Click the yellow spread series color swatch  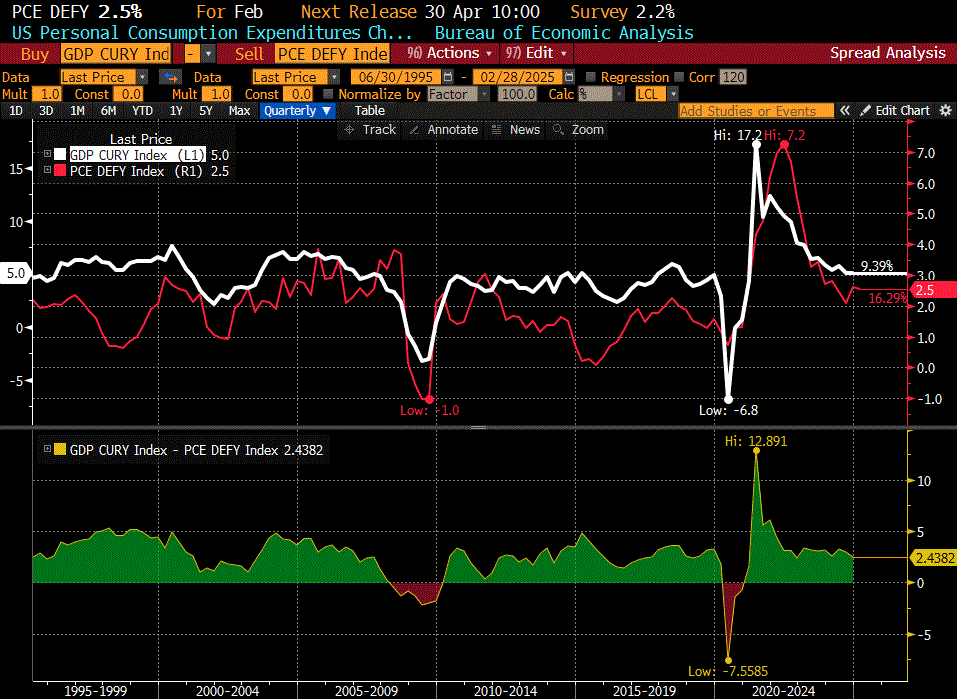click(60, 450)
